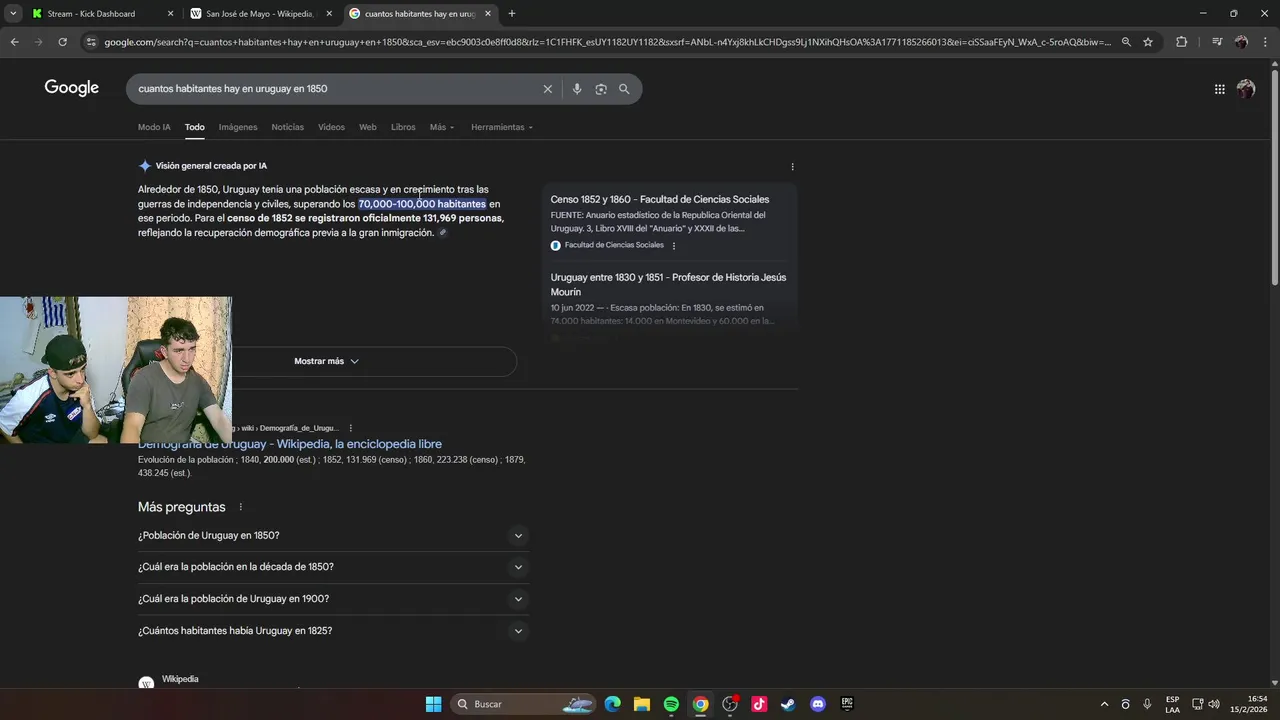Bookmark this page with the star icon
1280x720 pixels.
(x=1148, y=42)
